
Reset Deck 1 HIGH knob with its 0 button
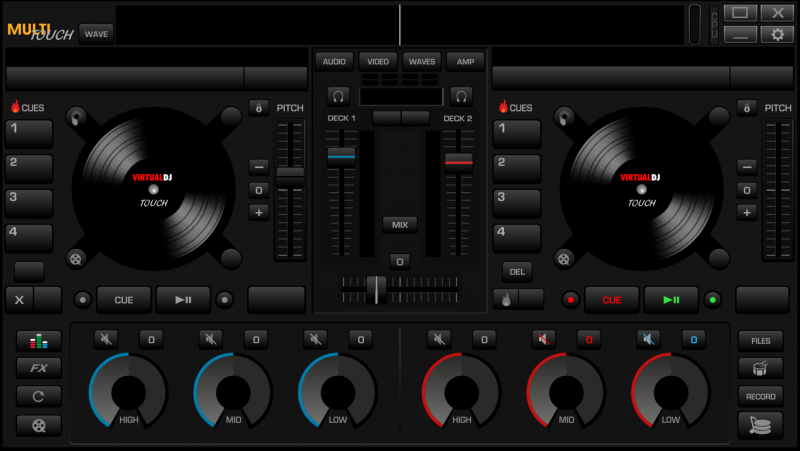(x=152, y=339)
